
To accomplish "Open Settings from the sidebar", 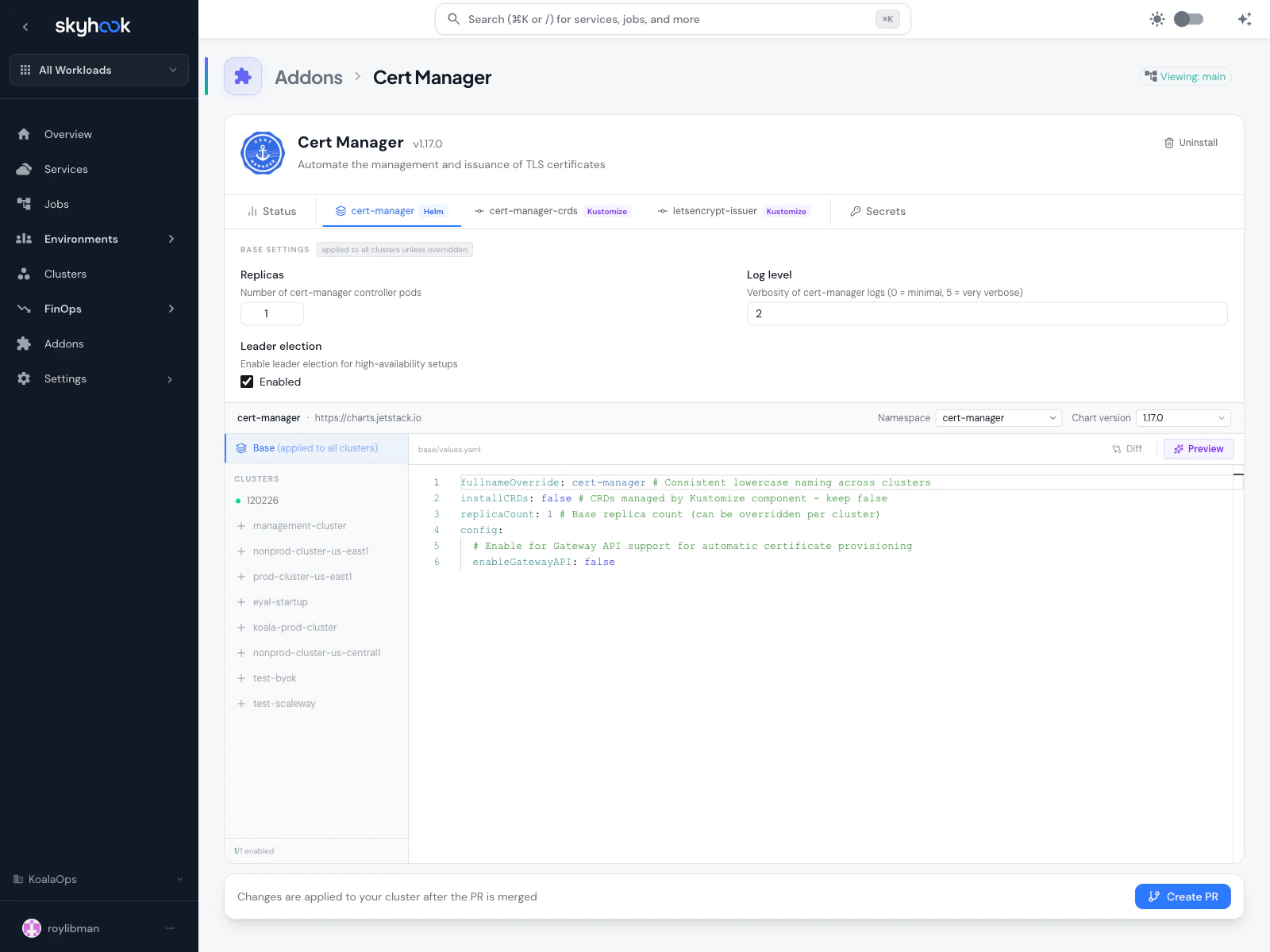I will point(65,378).
